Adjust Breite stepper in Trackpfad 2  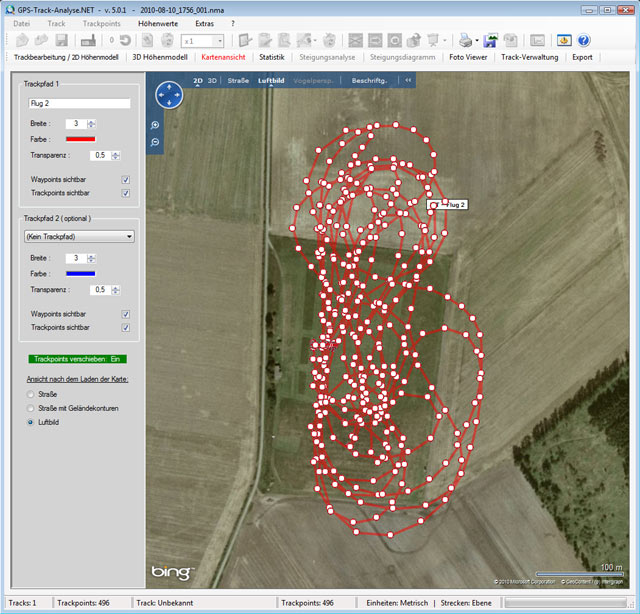tap(91, 258)
